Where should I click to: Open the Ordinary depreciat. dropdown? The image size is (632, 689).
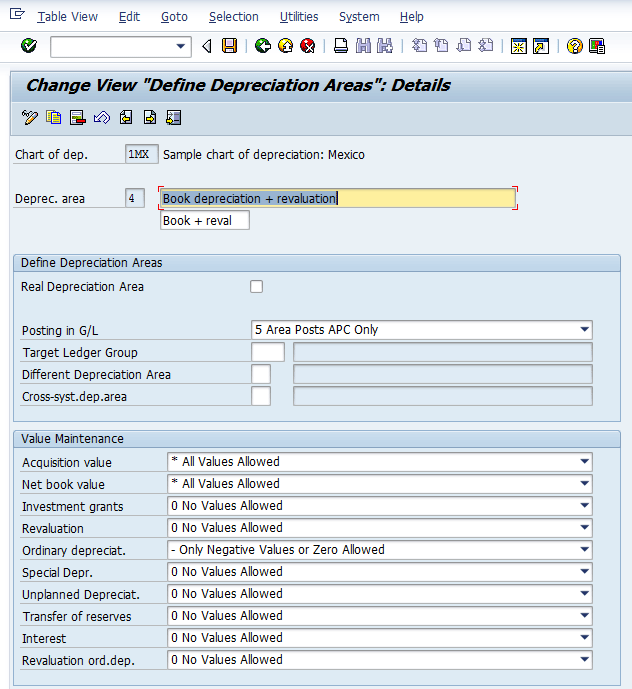[x=584, y=550]
